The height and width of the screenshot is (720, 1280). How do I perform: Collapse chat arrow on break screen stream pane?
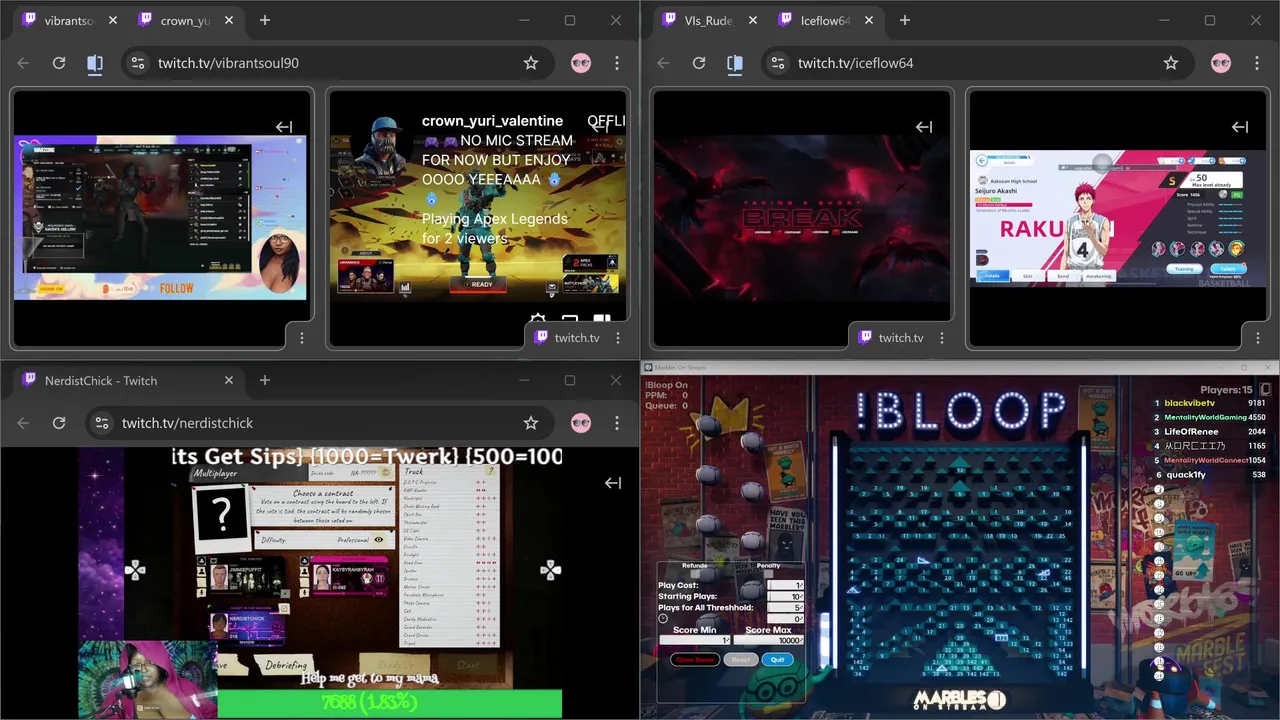click(x=924, y=127)
